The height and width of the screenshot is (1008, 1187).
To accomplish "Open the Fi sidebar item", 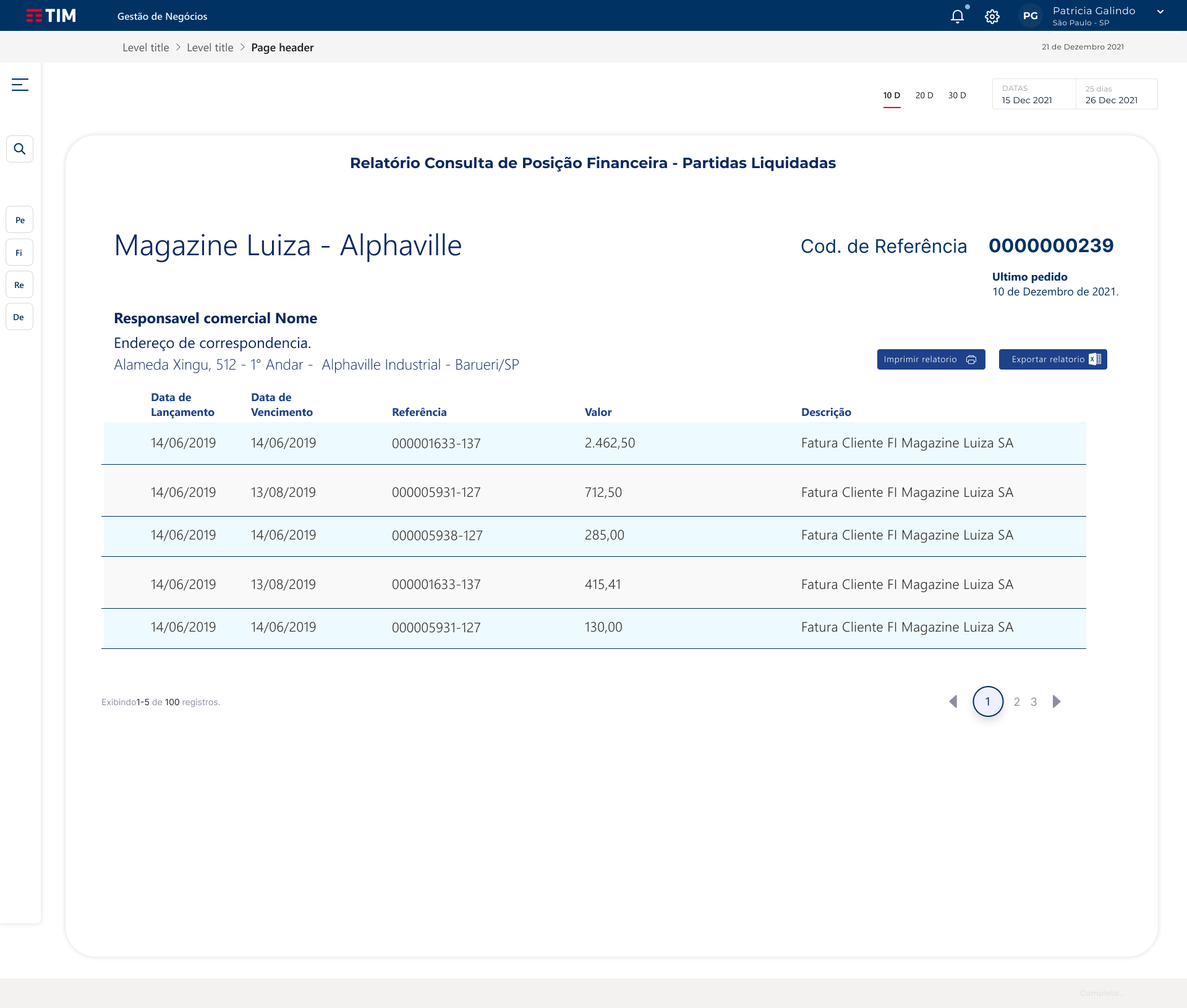I will pyautogui.click(x=20, y=252).
